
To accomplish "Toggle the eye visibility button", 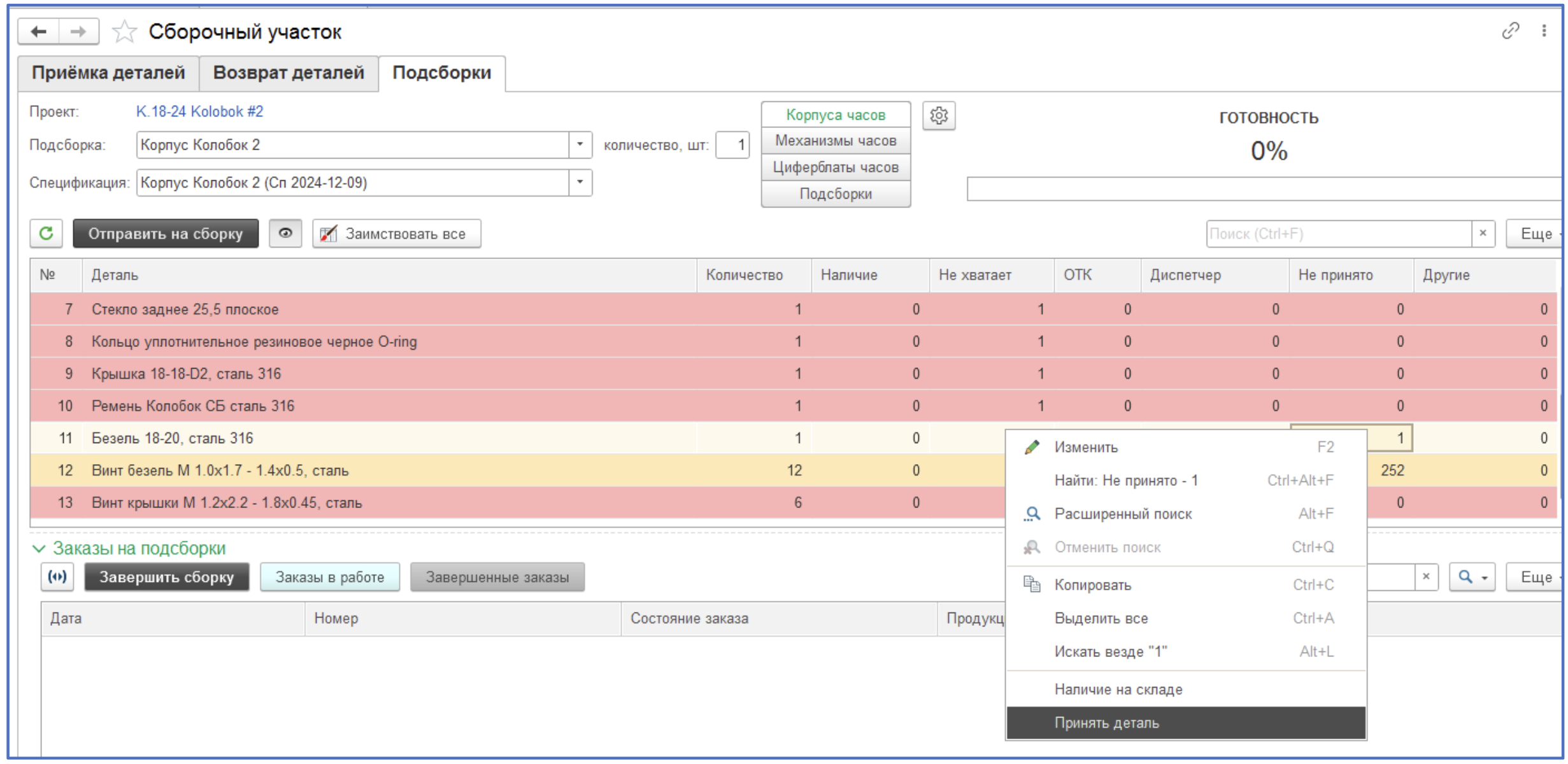I will 285,234.
